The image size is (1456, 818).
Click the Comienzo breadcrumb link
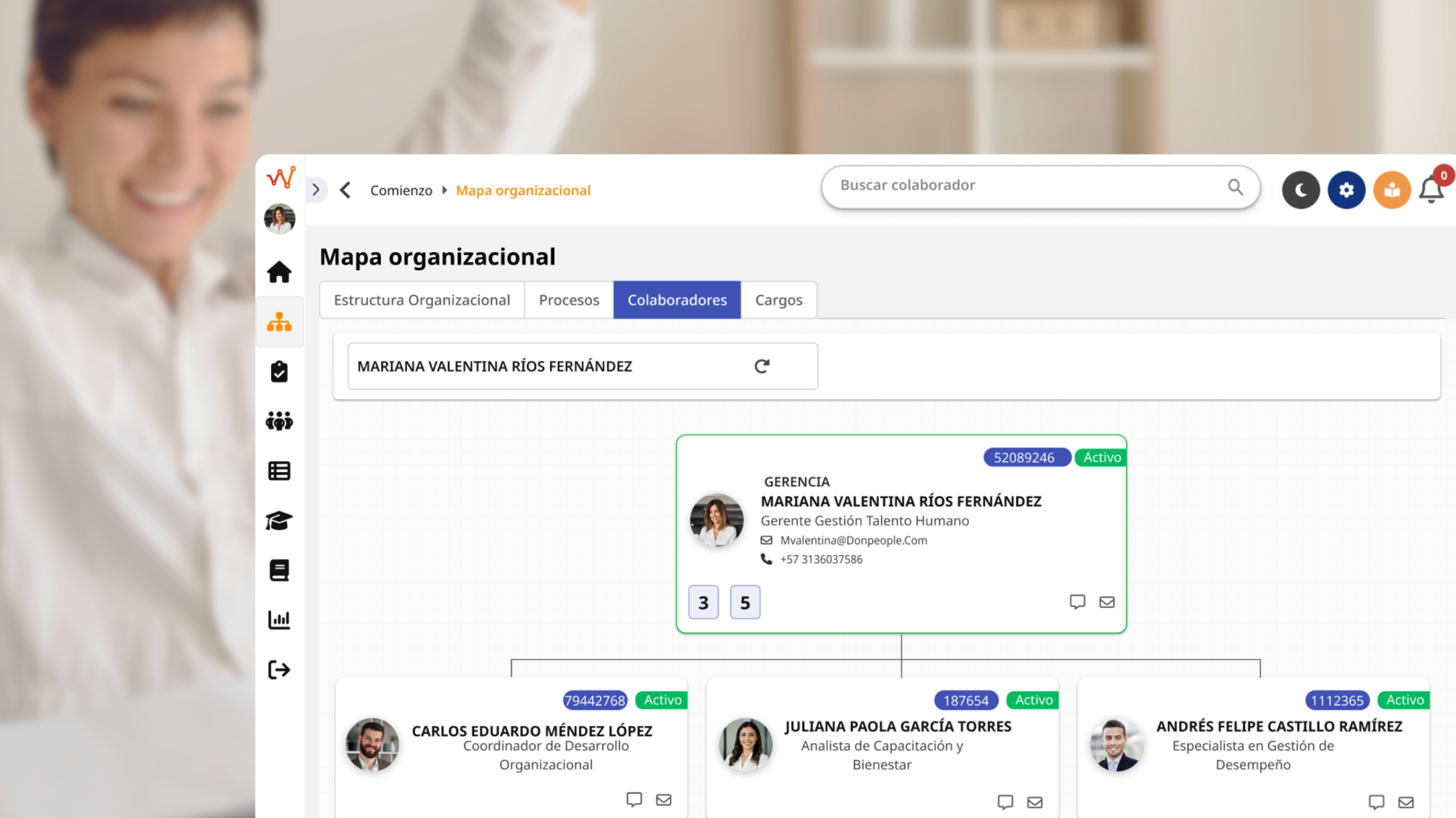pos(401,190)
